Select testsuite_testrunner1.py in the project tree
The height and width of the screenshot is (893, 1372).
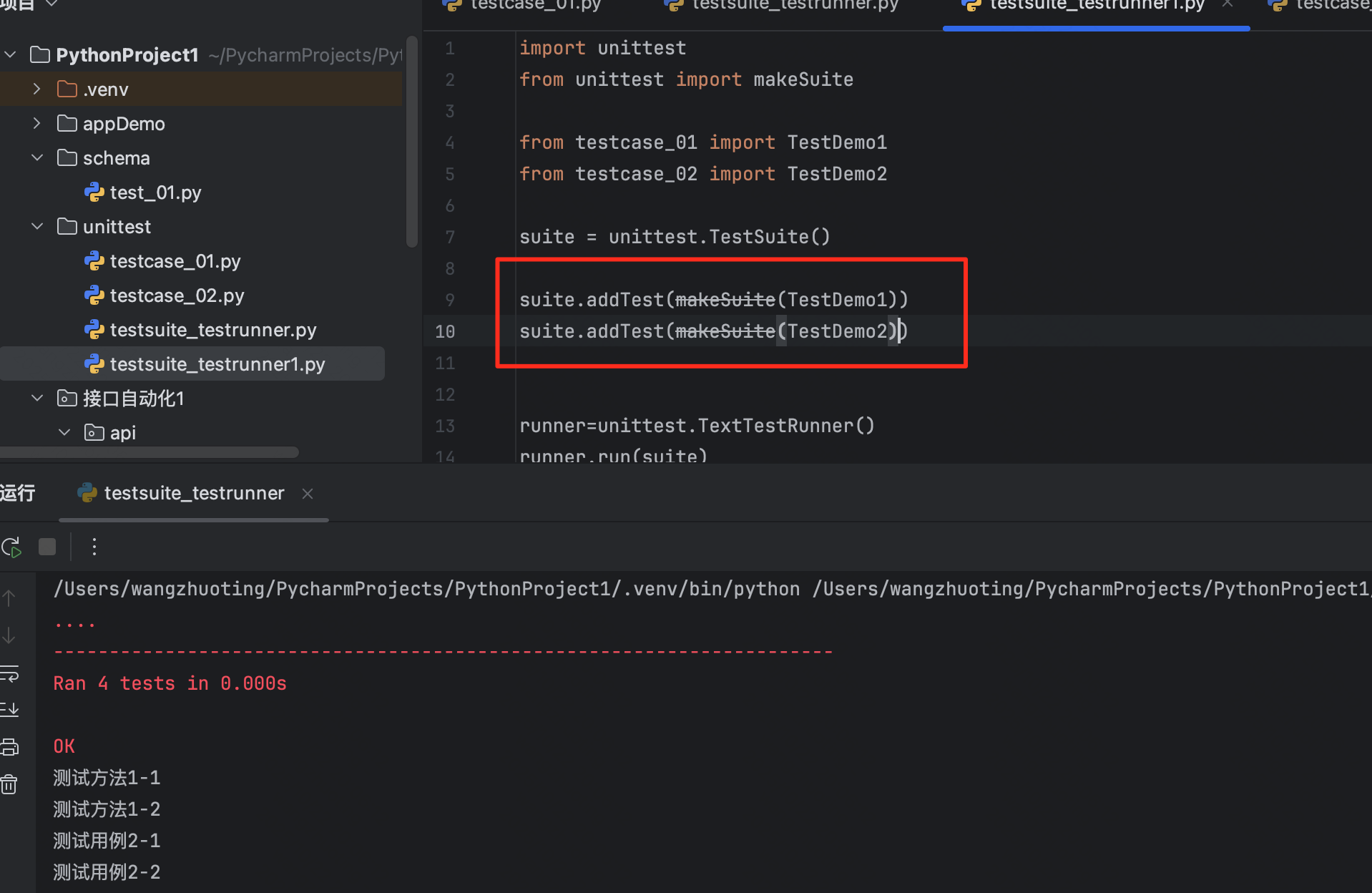pos(217,364)
